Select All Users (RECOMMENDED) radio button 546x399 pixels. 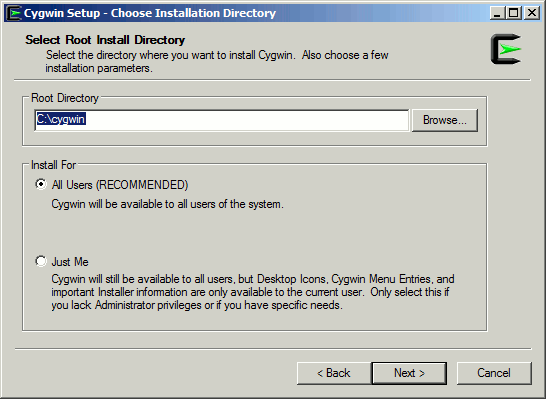click(41, 184)
